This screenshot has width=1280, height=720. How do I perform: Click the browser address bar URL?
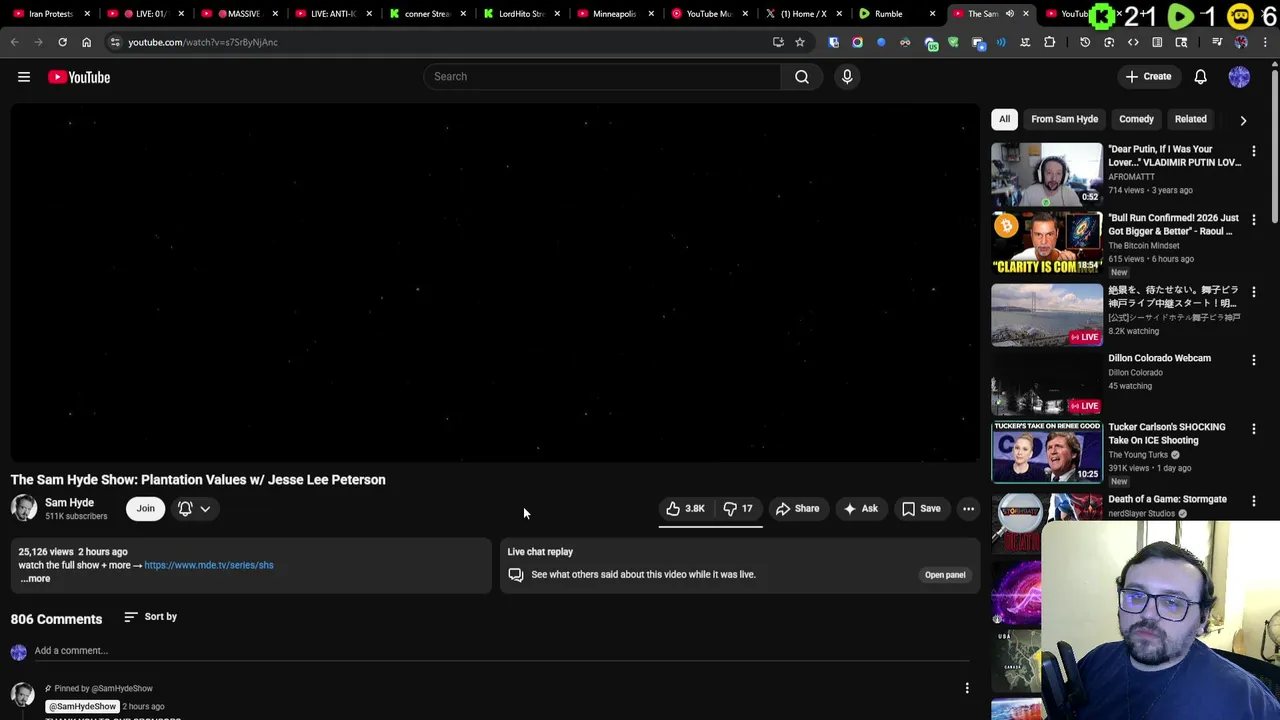click(x=203, y=42)
